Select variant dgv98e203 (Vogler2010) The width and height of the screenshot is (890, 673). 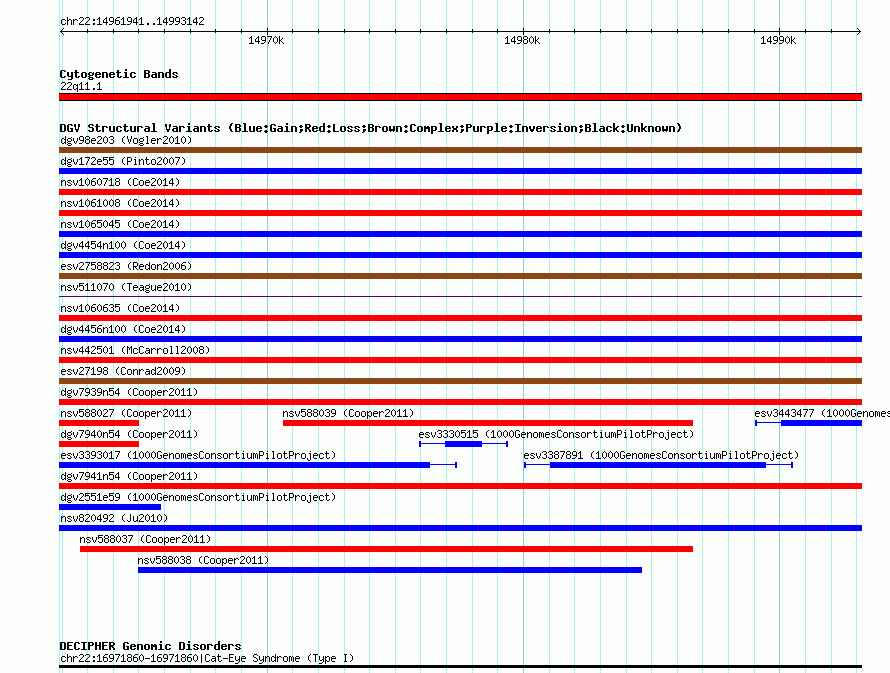[126, 140]
